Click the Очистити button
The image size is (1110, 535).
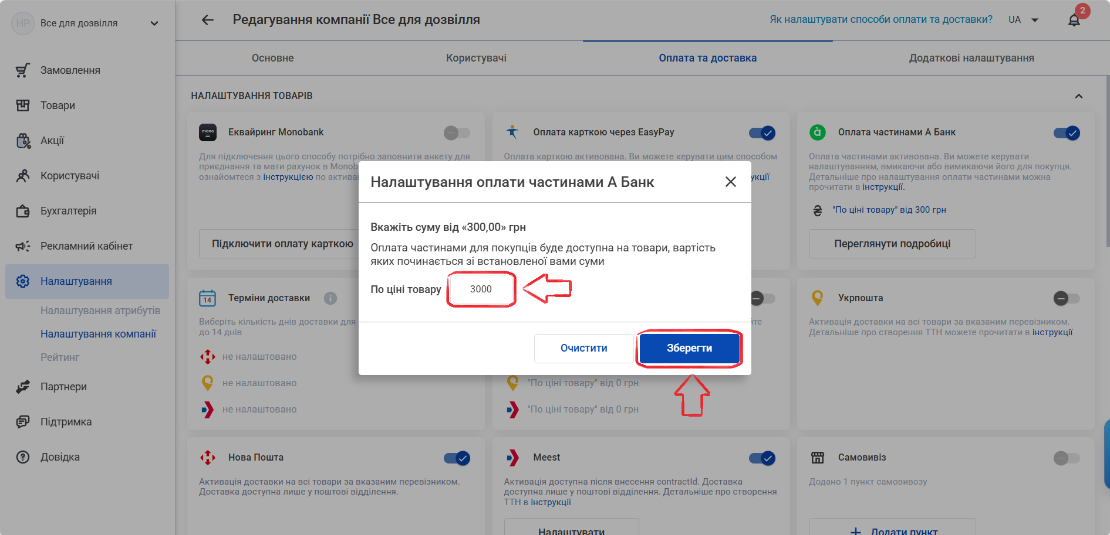[584, 349]
